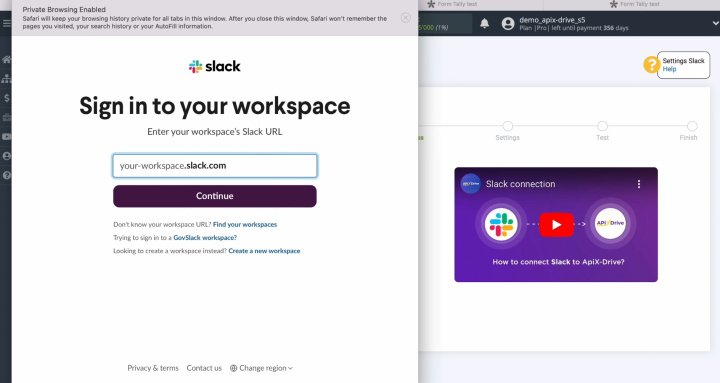Click the dollar sign billing sidebar icon
This screenshot has height=383, width=720.
[6, 98]
